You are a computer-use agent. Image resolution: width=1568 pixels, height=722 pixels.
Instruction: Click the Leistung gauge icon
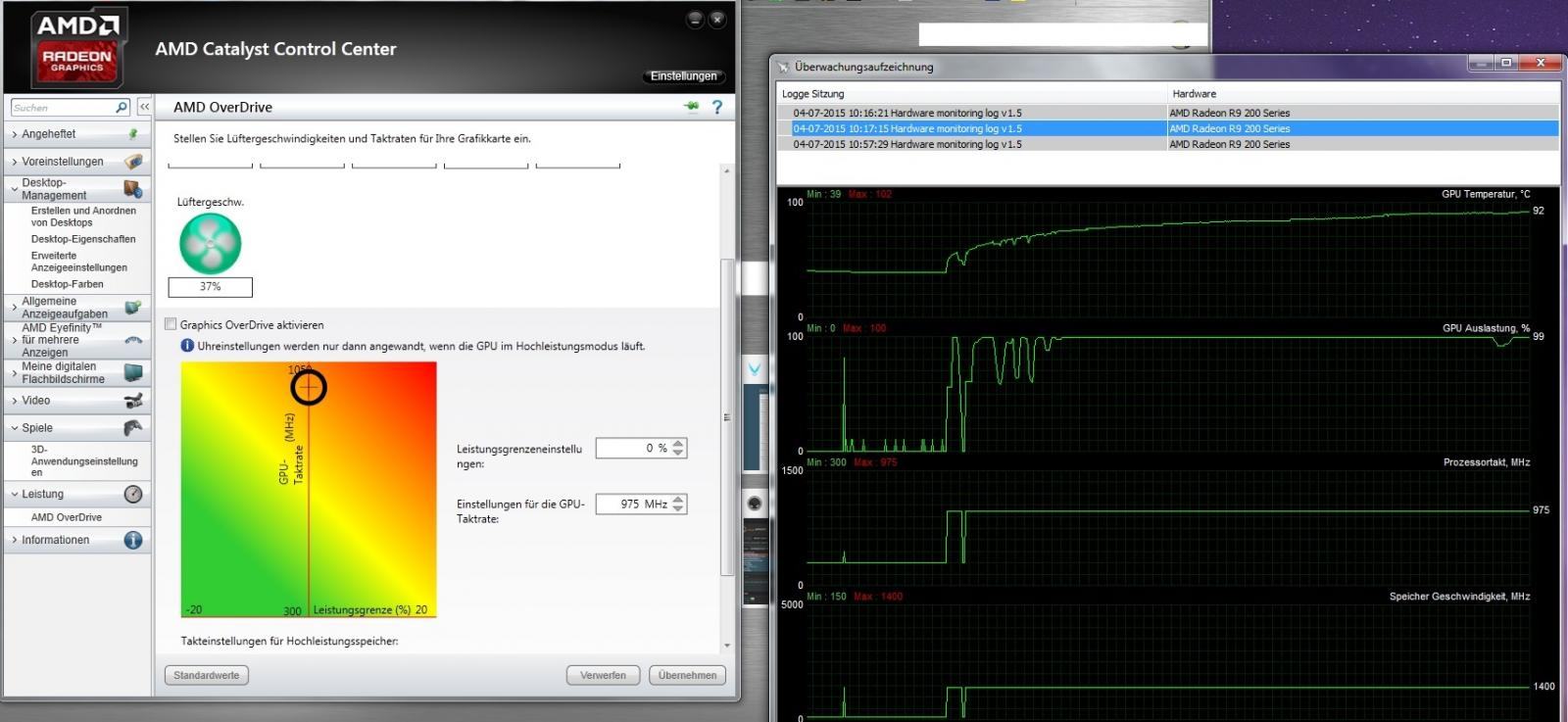(133, 494)
